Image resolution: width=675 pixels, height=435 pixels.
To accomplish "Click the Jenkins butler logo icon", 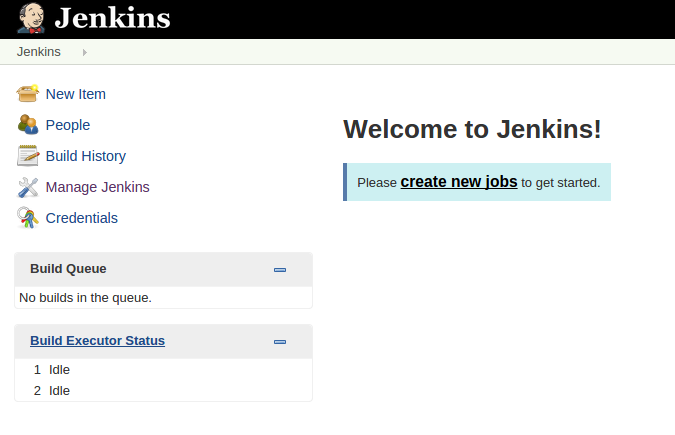I will pos(31,18).
